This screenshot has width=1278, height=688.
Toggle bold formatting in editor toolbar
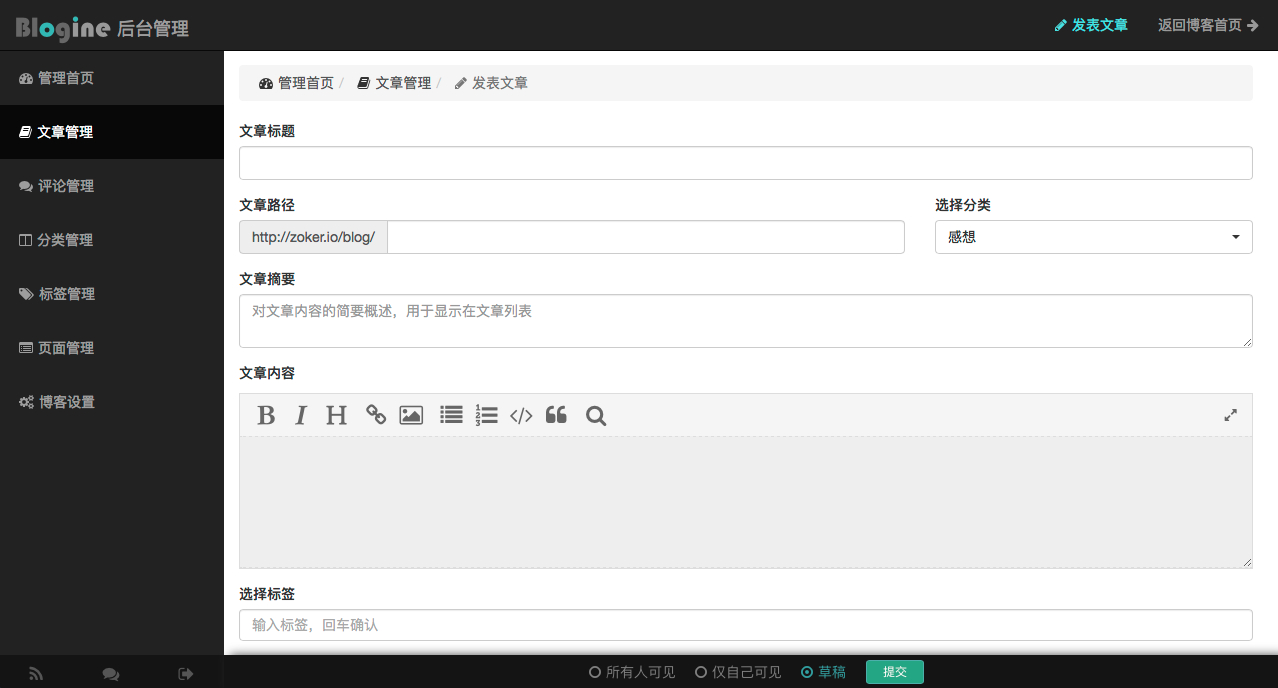pos(266,415)
